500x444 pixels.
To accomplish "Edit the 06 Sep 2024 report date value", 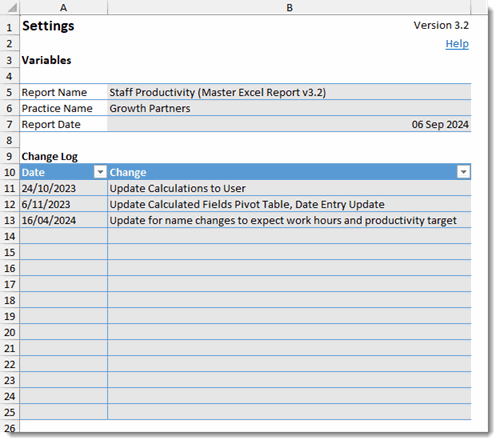I will [x=289, y=124].
